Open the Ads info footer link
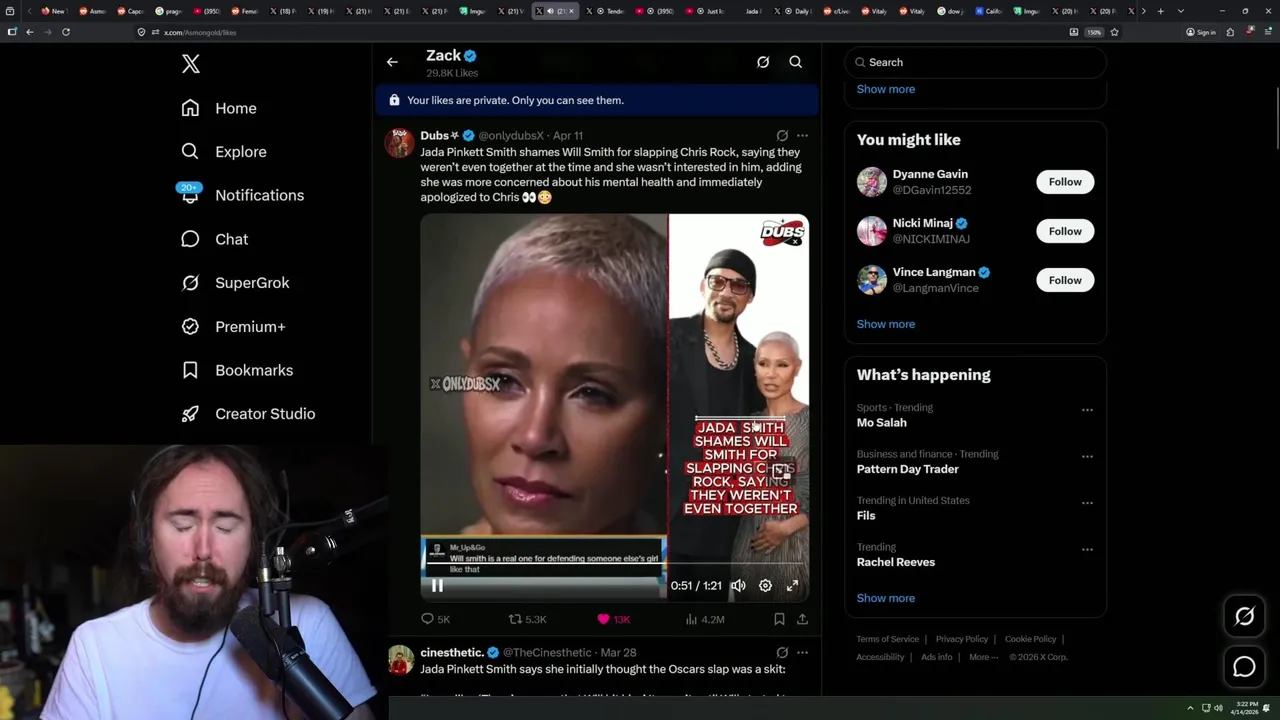 (x=936, y=657)
